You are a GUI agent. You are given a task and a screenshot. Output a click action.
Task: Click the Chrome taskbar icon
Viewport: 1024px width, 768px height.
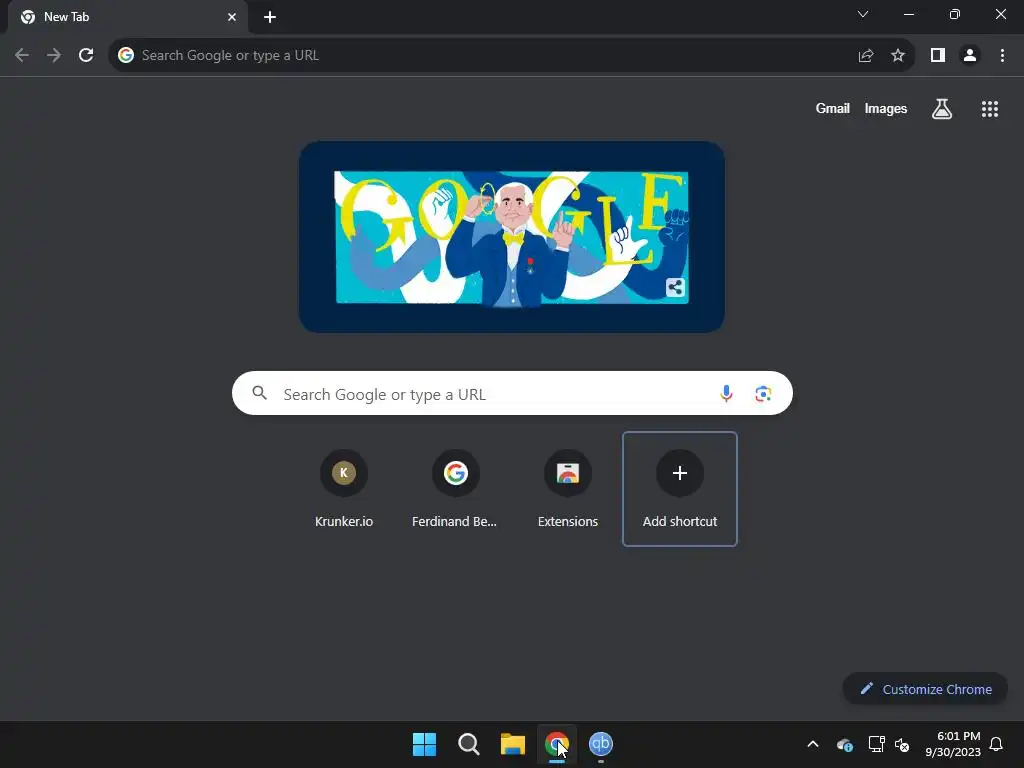click(556, 744)
